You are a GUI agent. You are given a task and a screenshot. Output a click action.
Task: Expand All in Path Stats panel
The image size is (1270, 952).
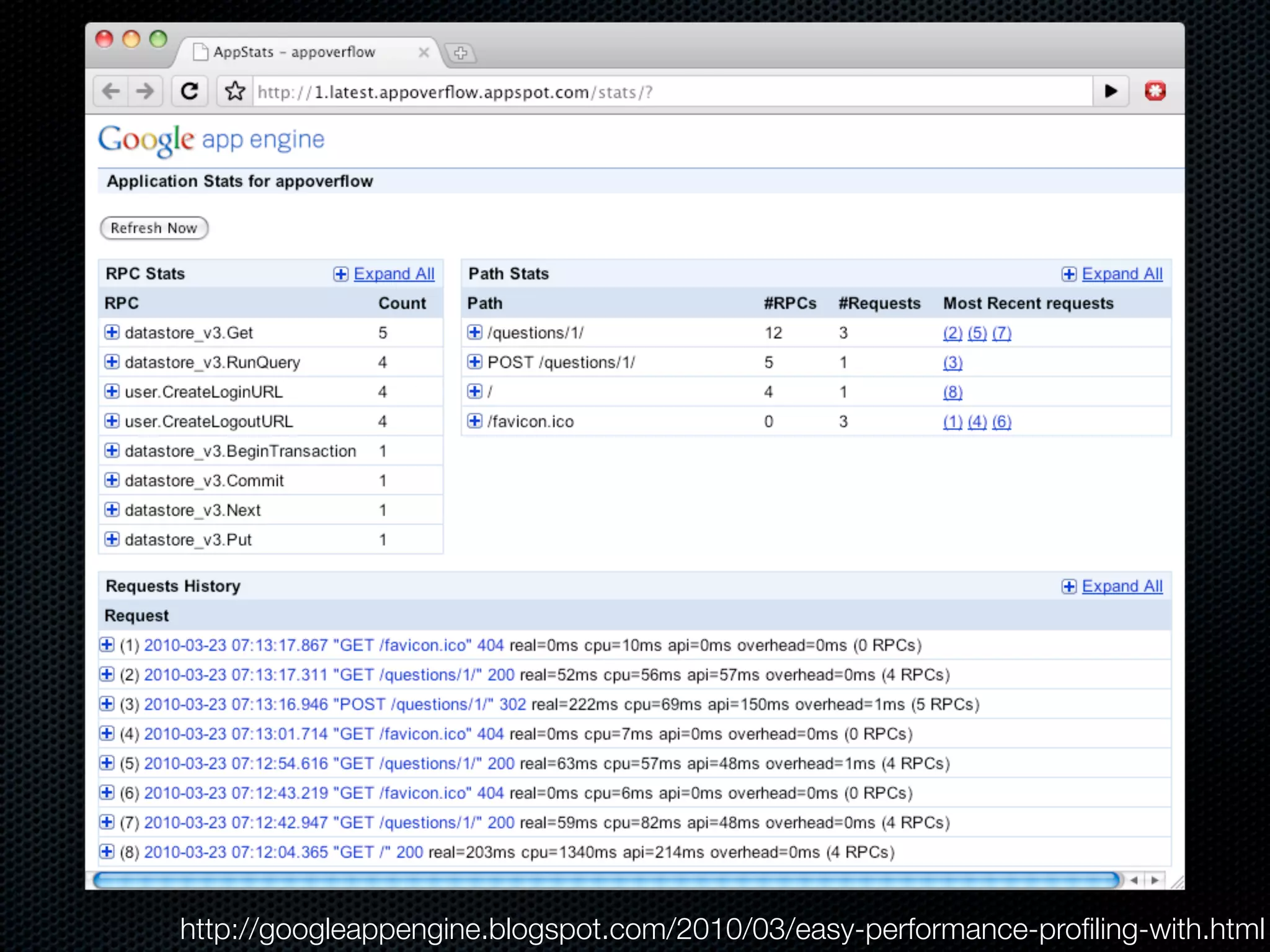pos(1122,274)
